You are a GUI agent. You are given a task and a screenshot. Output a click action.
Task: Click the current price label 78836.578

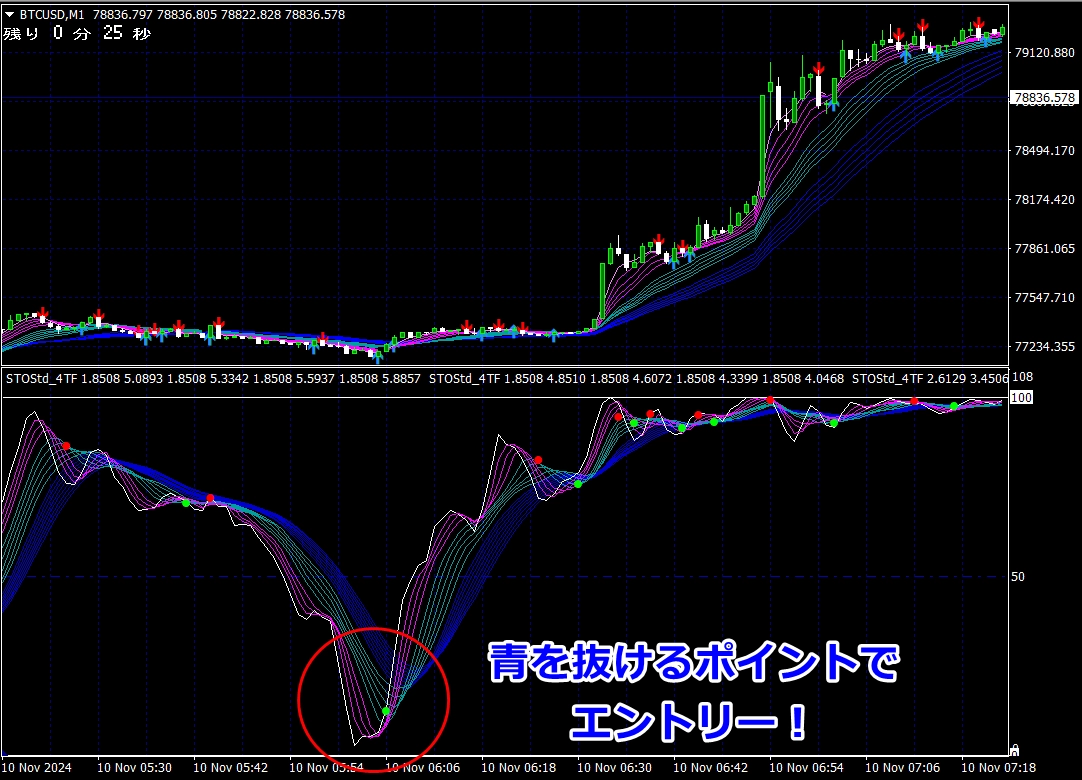click(x=1043, y=98)
